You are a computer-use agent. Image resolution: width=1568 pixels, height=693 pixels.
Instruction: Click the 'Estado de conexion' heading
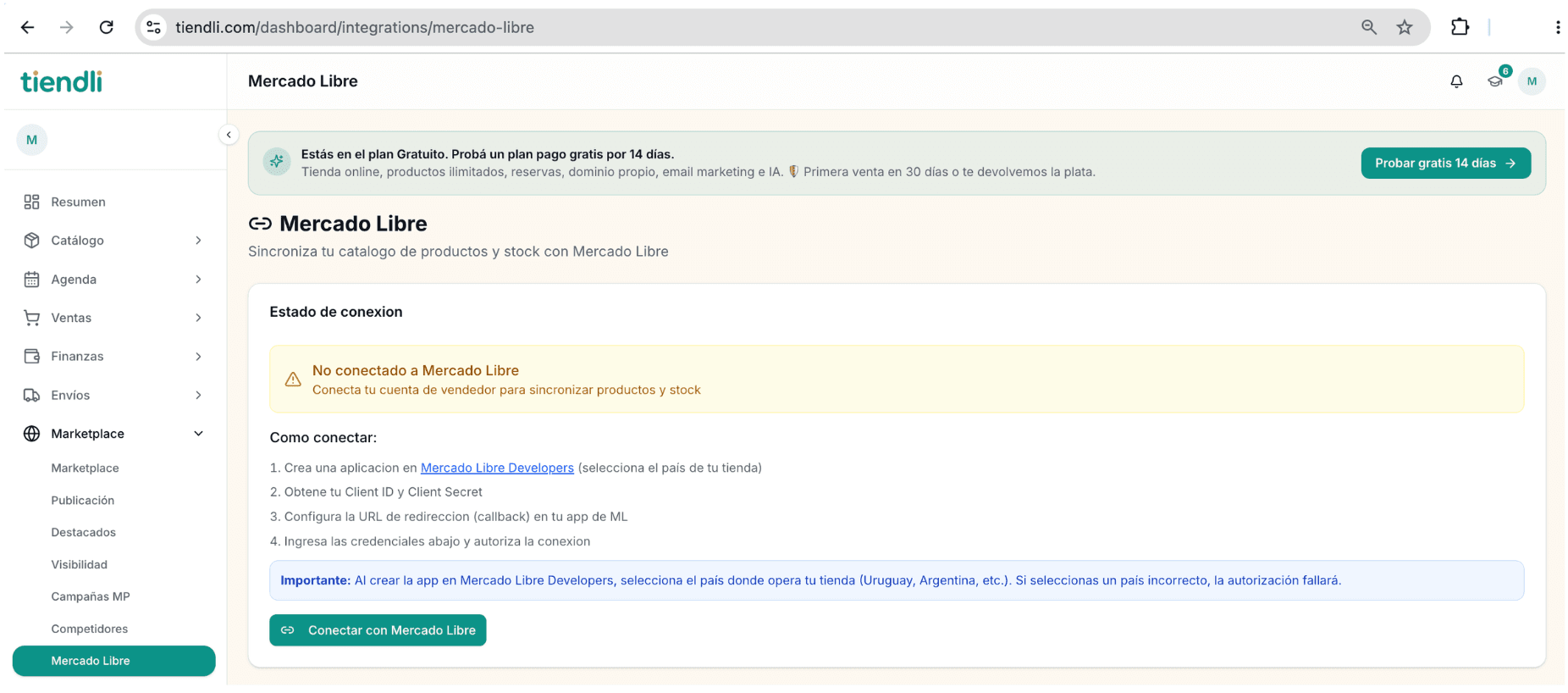coord(336,312)
